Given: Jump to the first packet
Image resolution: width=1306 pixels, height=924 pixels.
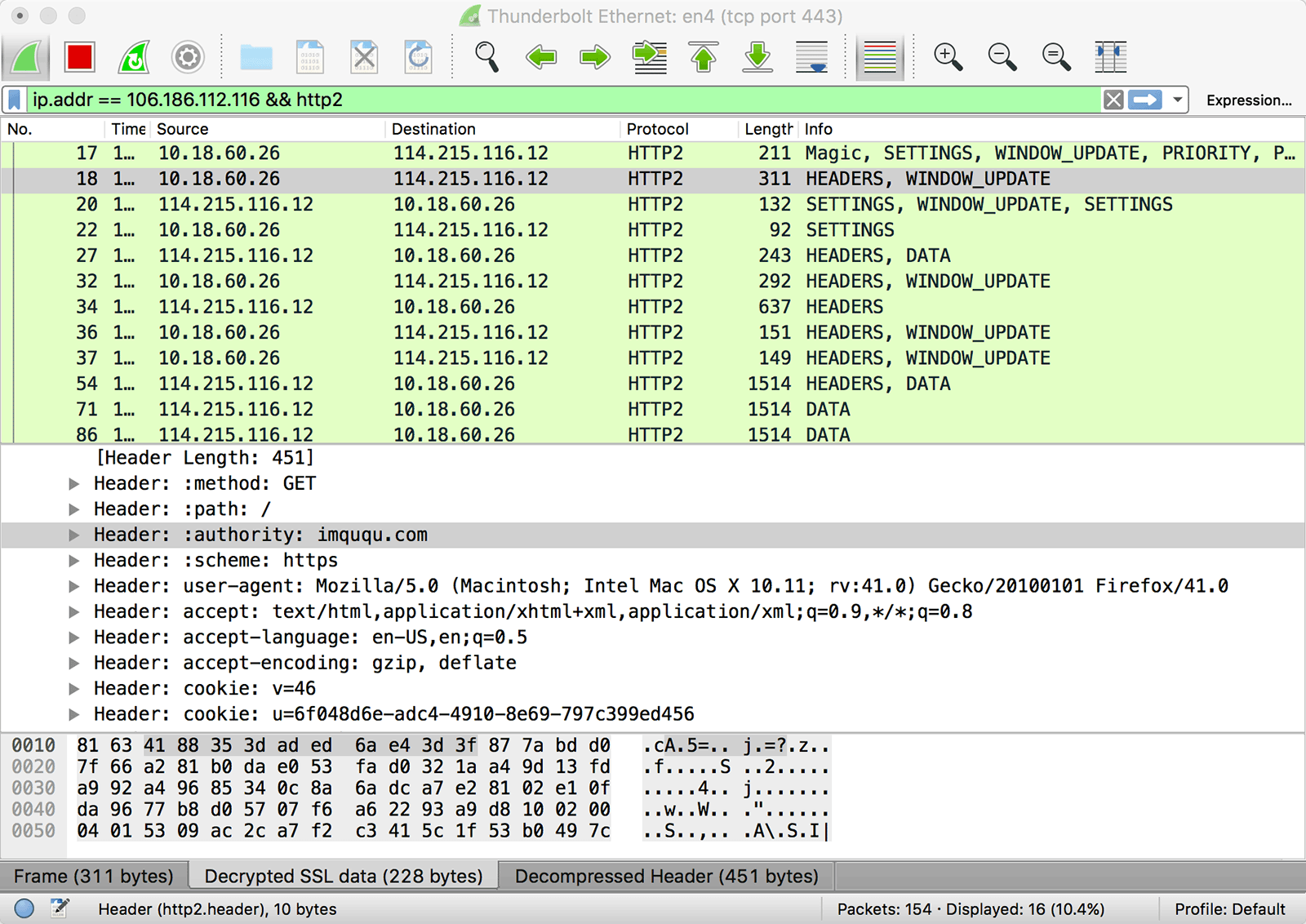Looking at the screenshot, I should point(704,58).
